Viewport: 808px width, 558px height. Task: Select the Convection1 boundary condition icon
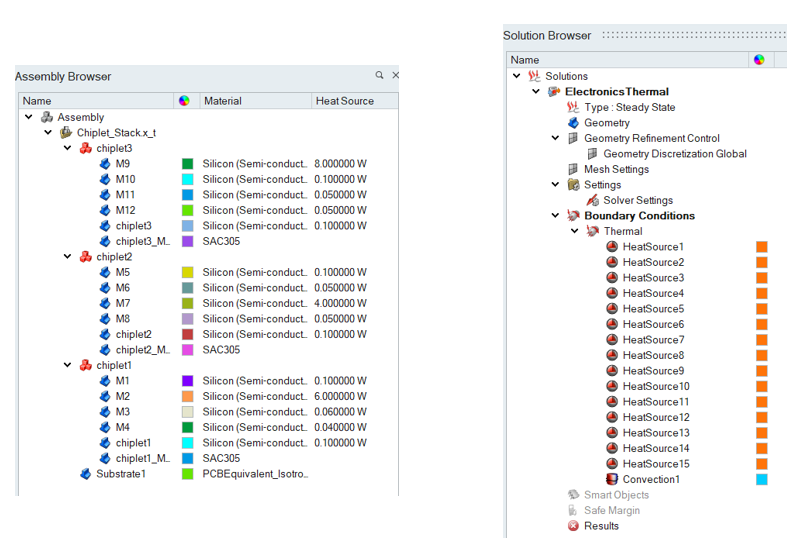click(611, 479)
